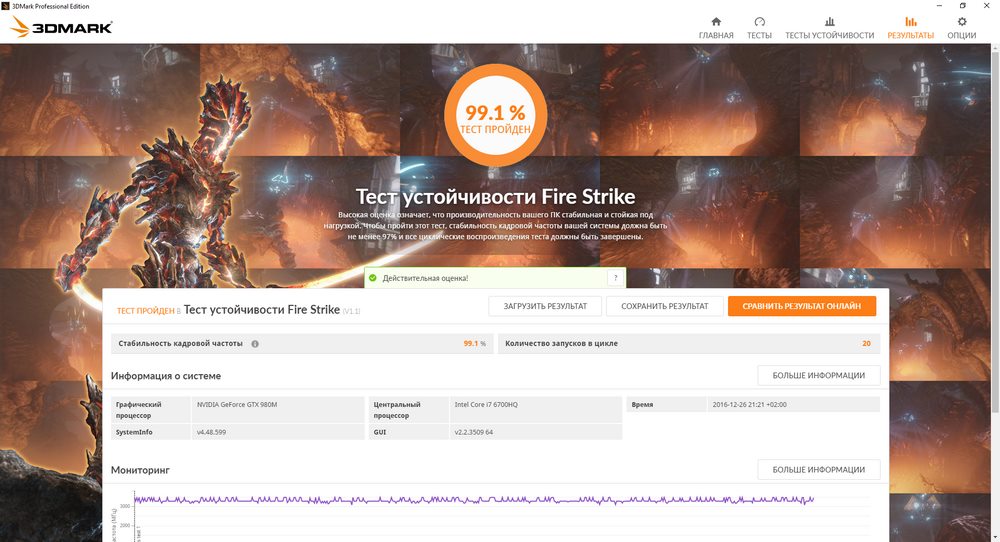Image resolution: width=1000 pixels, height=542 pixels.
Task: Click the Сохранить результат button
Action: pyautogui.click(x=665, y=306)
